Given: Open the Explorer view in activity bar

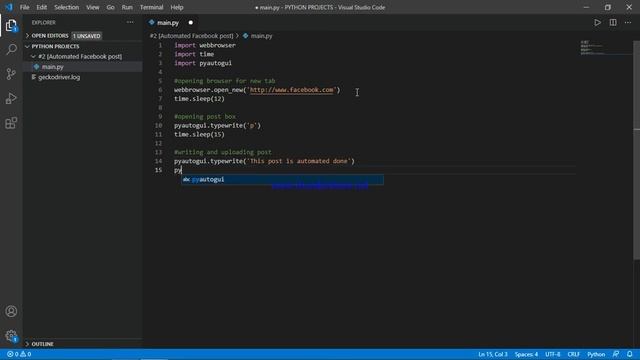Looking at the screenshot, I should [x=11, y=26].
